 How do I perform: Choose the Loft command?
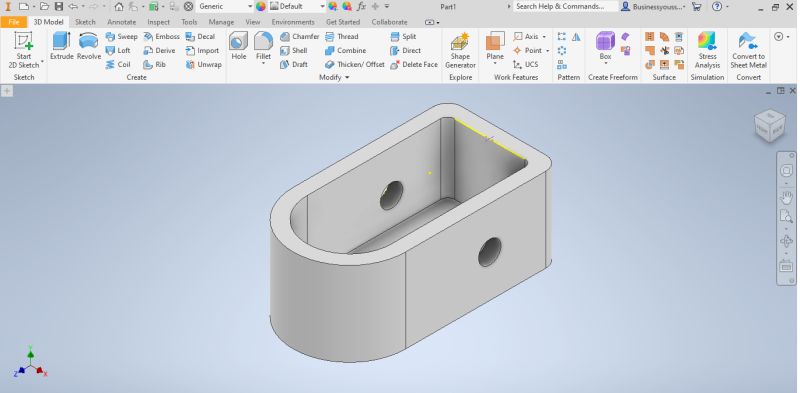(x=118, y=51)
